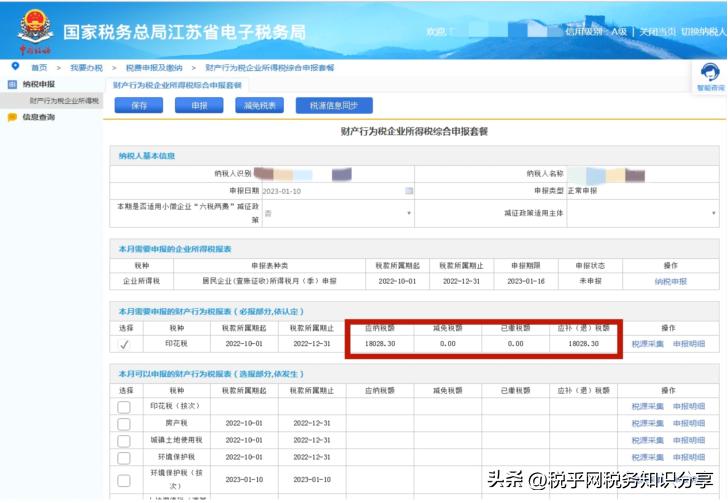Click the 纳税人基本信息 section header

point(147,156)
